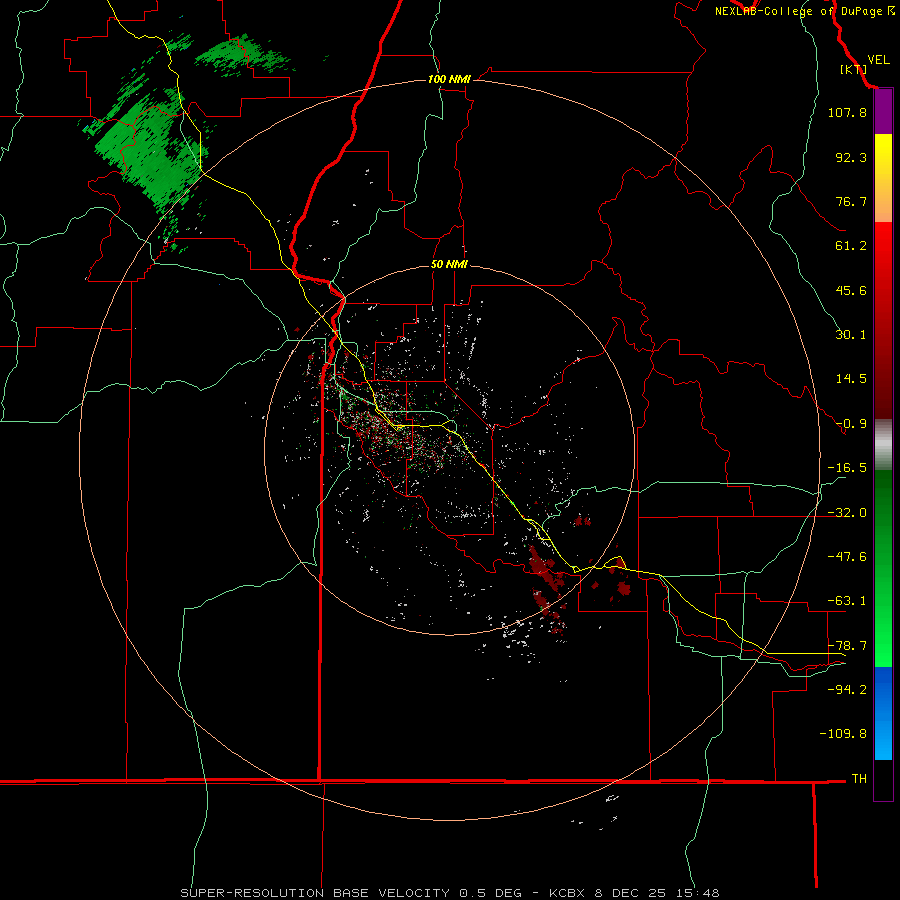This screenshot has width=900, height=900.
Task: Select the 107.8 scale value
Action: [847, 112]
